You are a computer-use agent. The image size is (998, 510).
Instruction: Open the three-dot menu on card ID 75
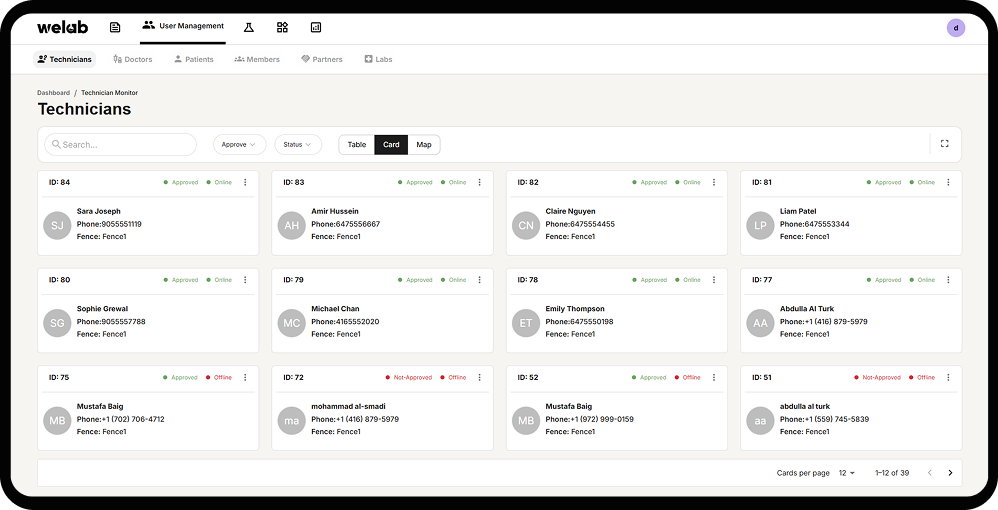(x=245, y=377)
